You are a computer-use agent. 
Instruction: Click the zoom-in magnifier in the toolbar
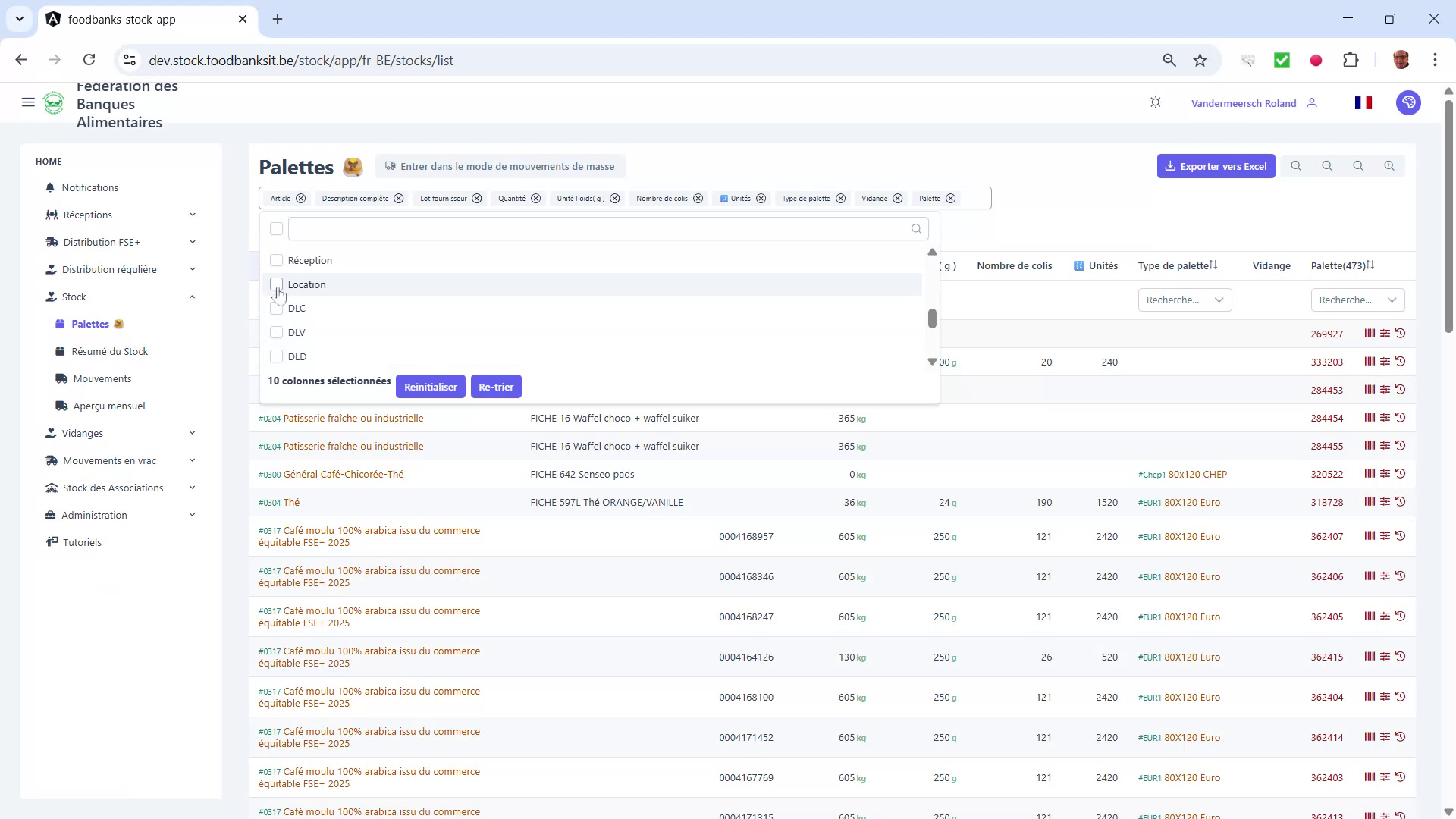pyautogui.click(x=1389, y=166)
